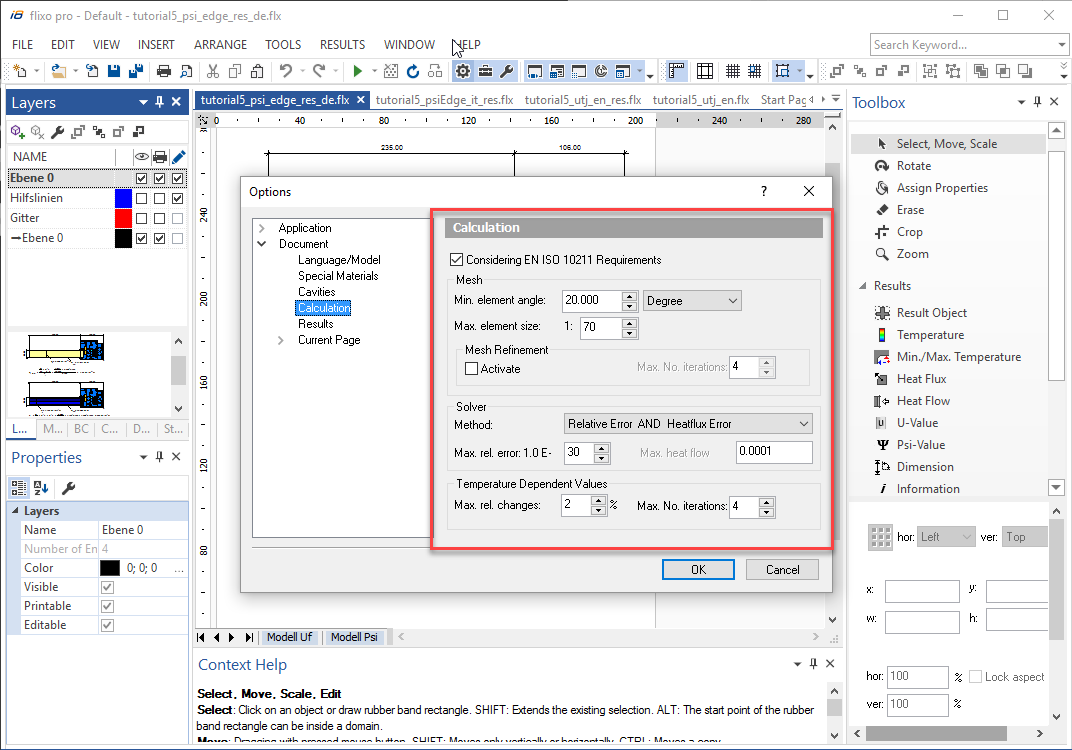This screenshot has height=750, width=1072.
Task: Choose the Erase tool in Toolbox
Action: (x=909, y=210)
